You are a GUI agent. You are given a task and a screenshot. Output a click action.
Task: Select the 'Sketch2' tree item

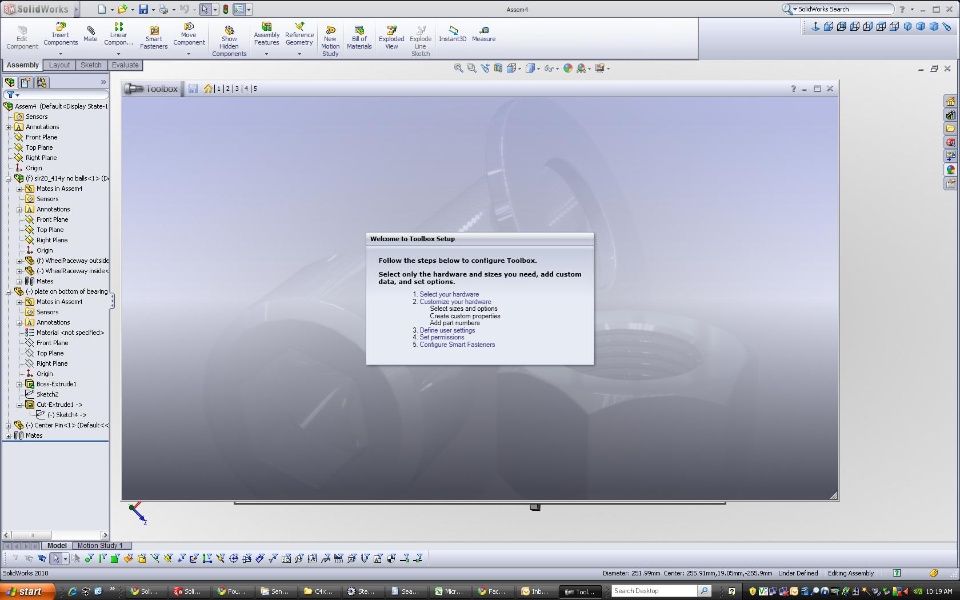click(47, 394)
